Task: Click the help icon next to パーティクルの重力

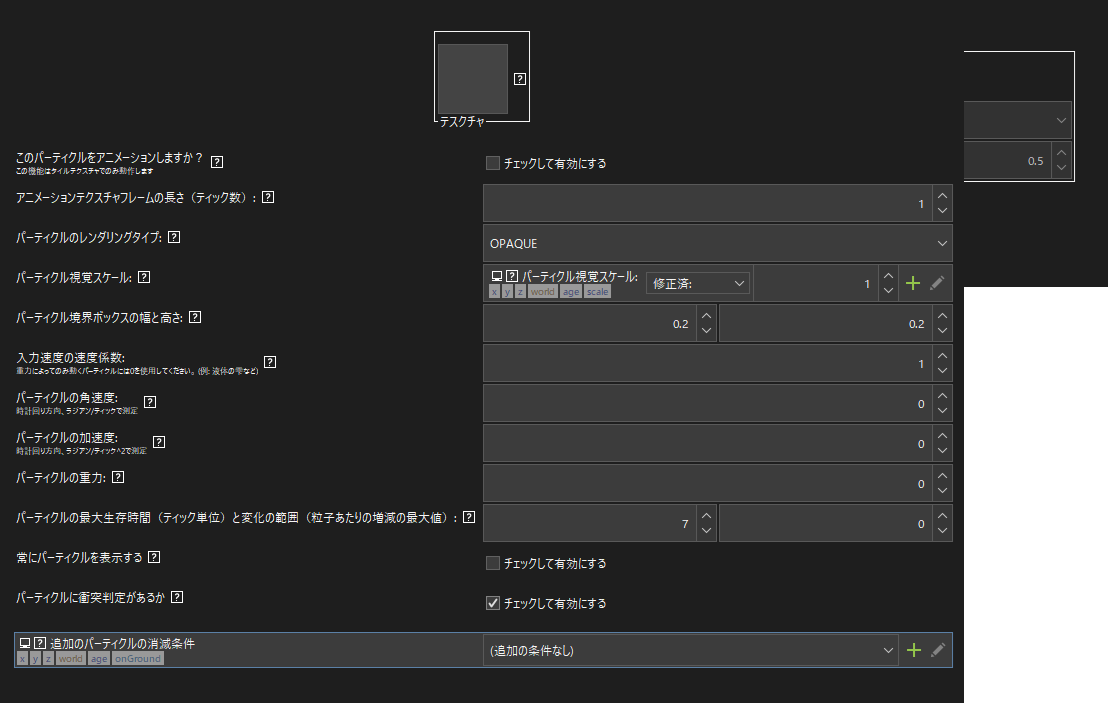Action: [131, 477]
